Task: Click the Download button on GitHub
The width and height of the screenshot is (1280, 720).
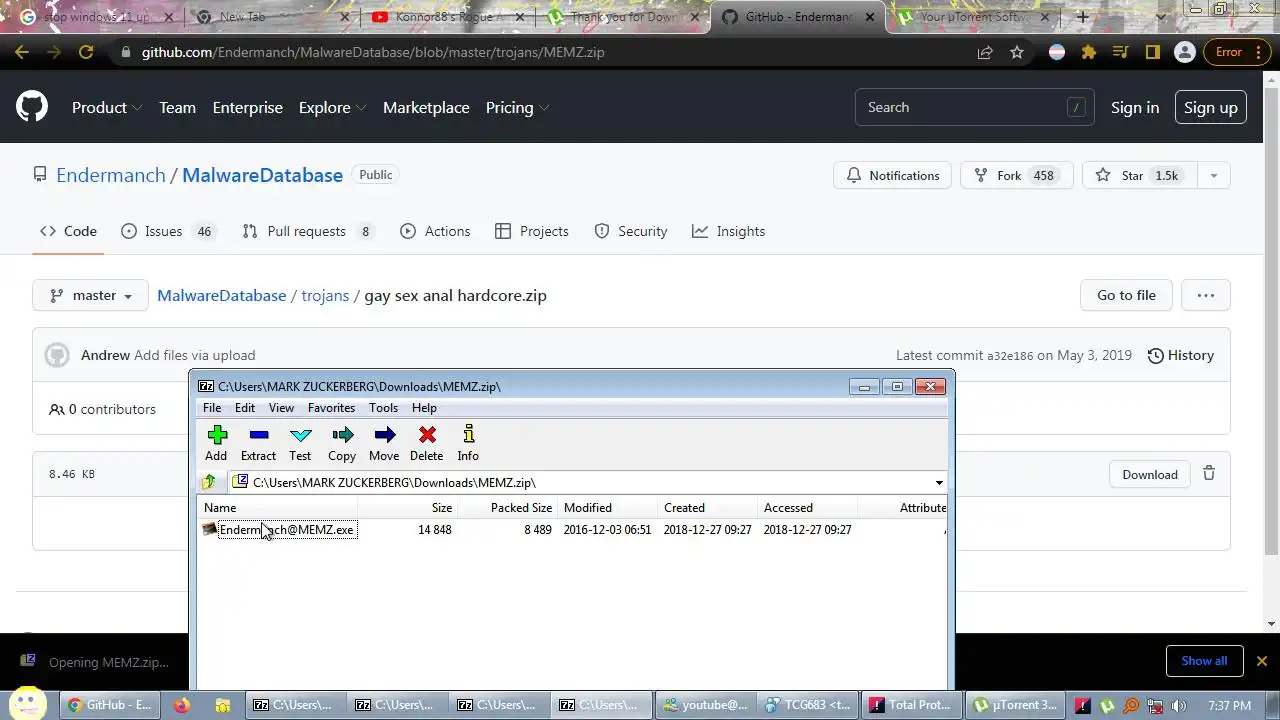Action: [x=1149, y=474]
